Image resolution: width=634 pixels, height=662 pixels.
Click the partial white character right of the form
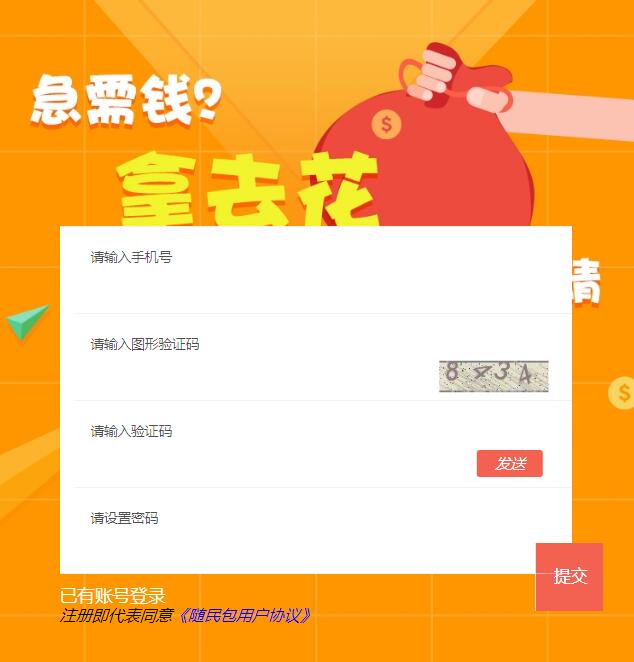[x=586, y=281]
